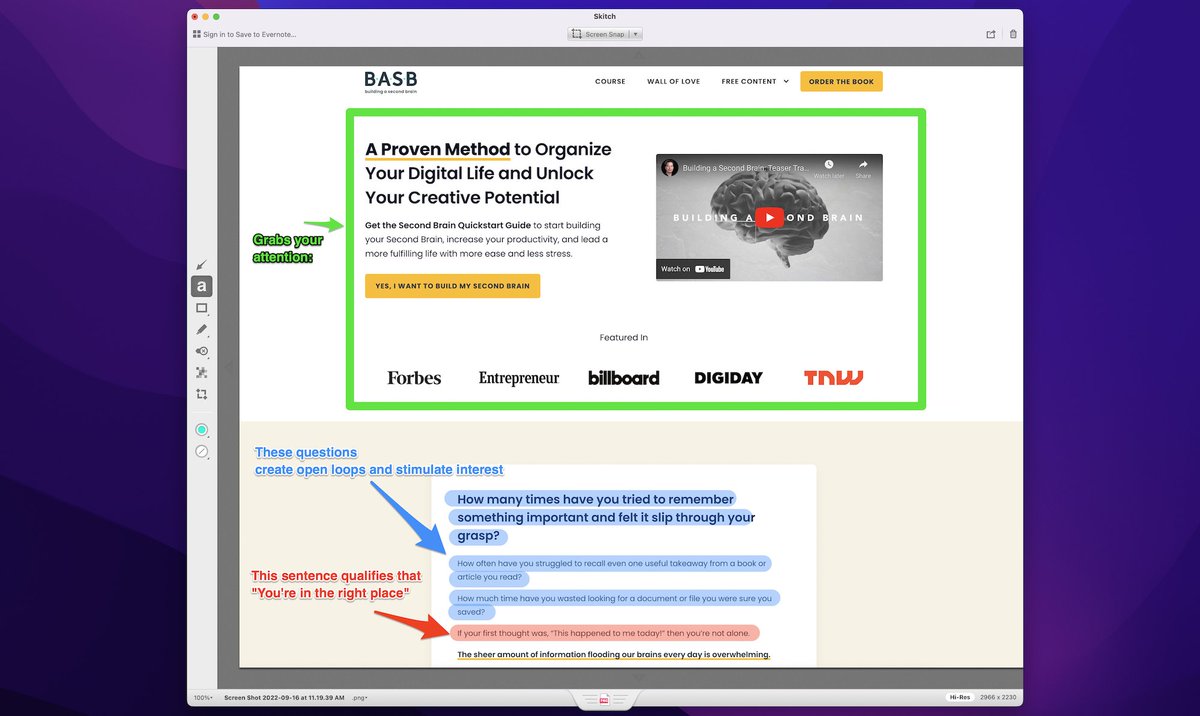Open the FREE CONTENT menu

click(755, 82)
